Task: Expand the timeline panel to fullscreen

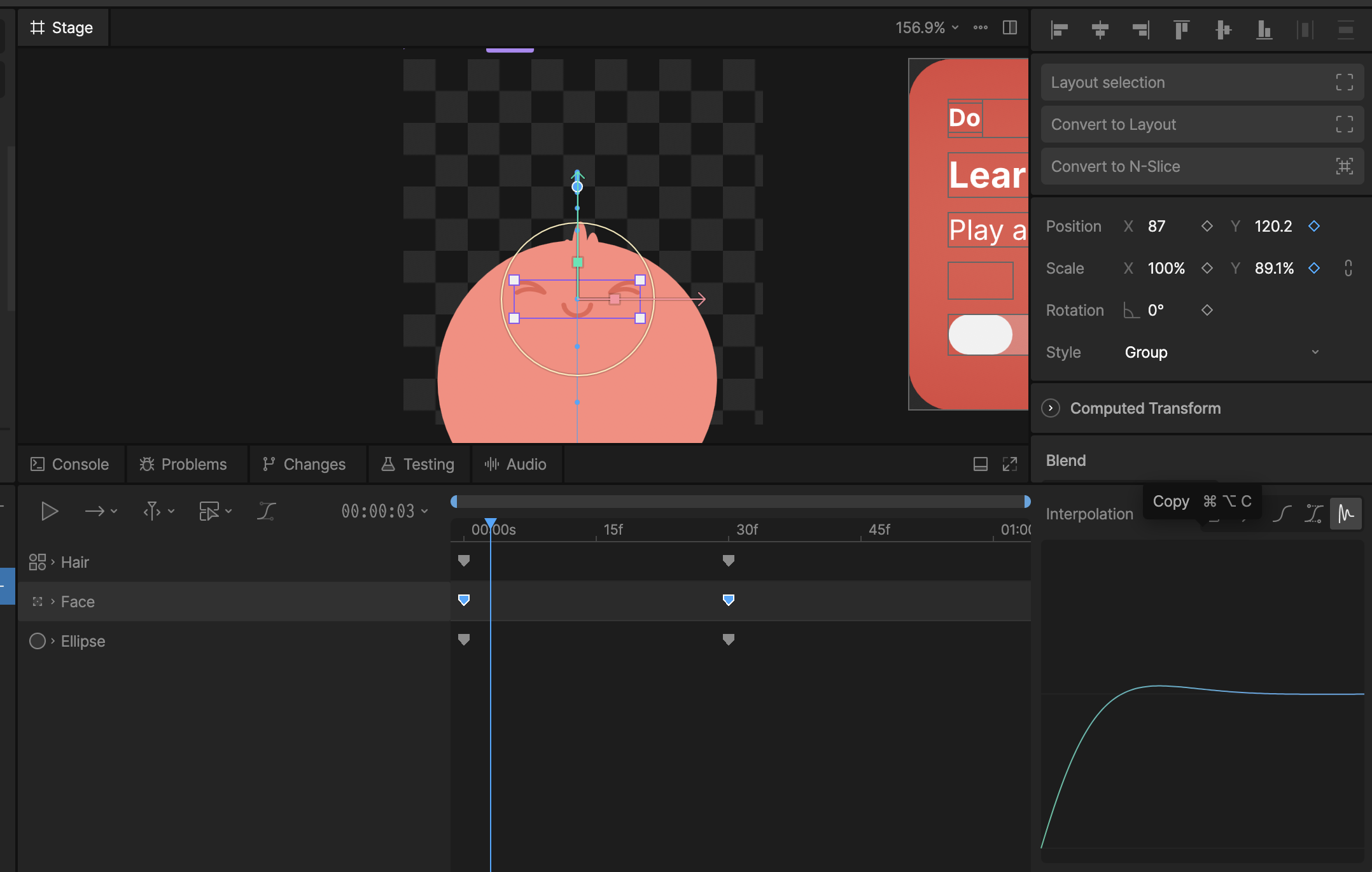Action: pyautogui.click(x=1010, y=464)
